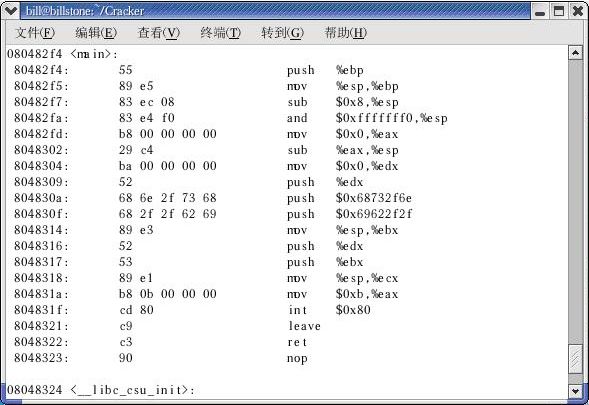Screen dimensions: 589x405
Task: Close the terminal window
Action: pos(577,11)
